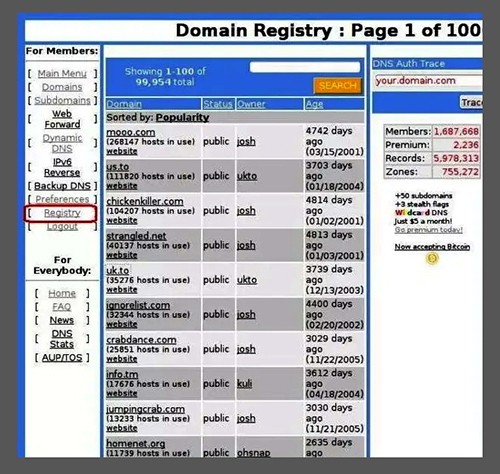Open Backup DNS link
The width and height of the screenshot is (500, 474).
(x=62, y=186)
